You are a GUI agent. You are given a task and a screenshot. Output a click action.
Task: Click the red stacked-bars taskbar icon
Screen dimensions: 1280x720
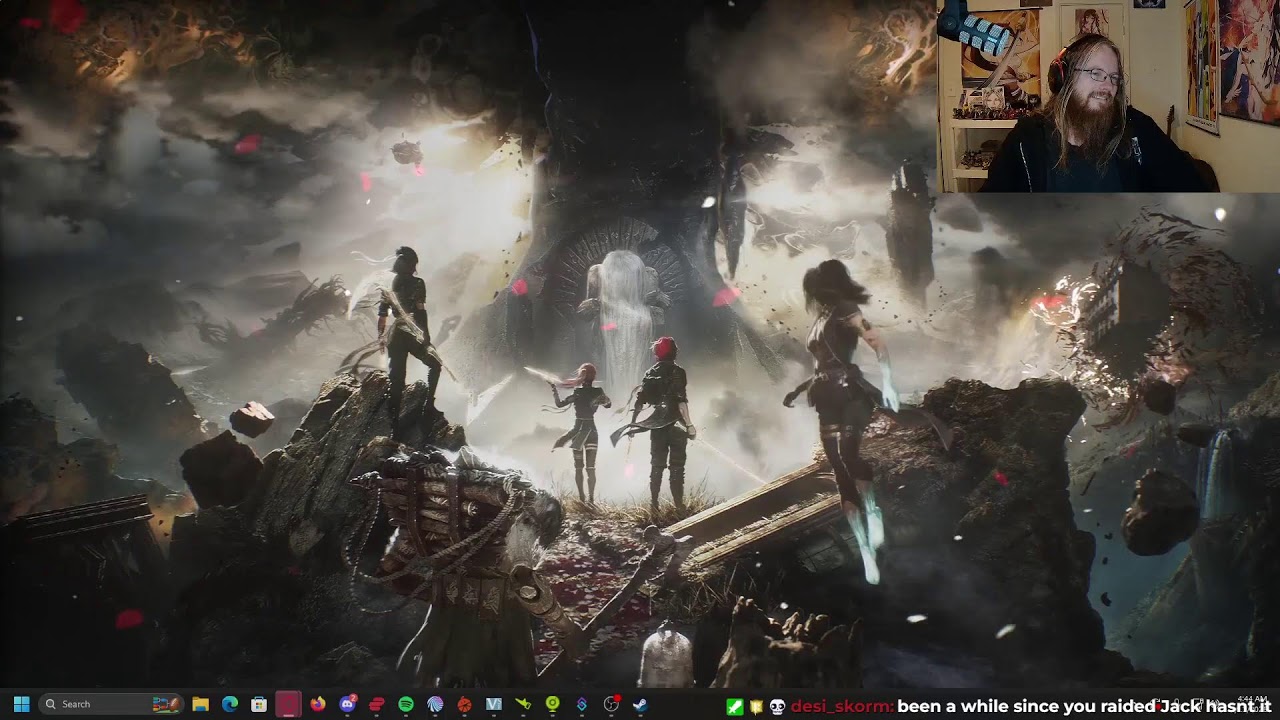[x=376, y=704]
